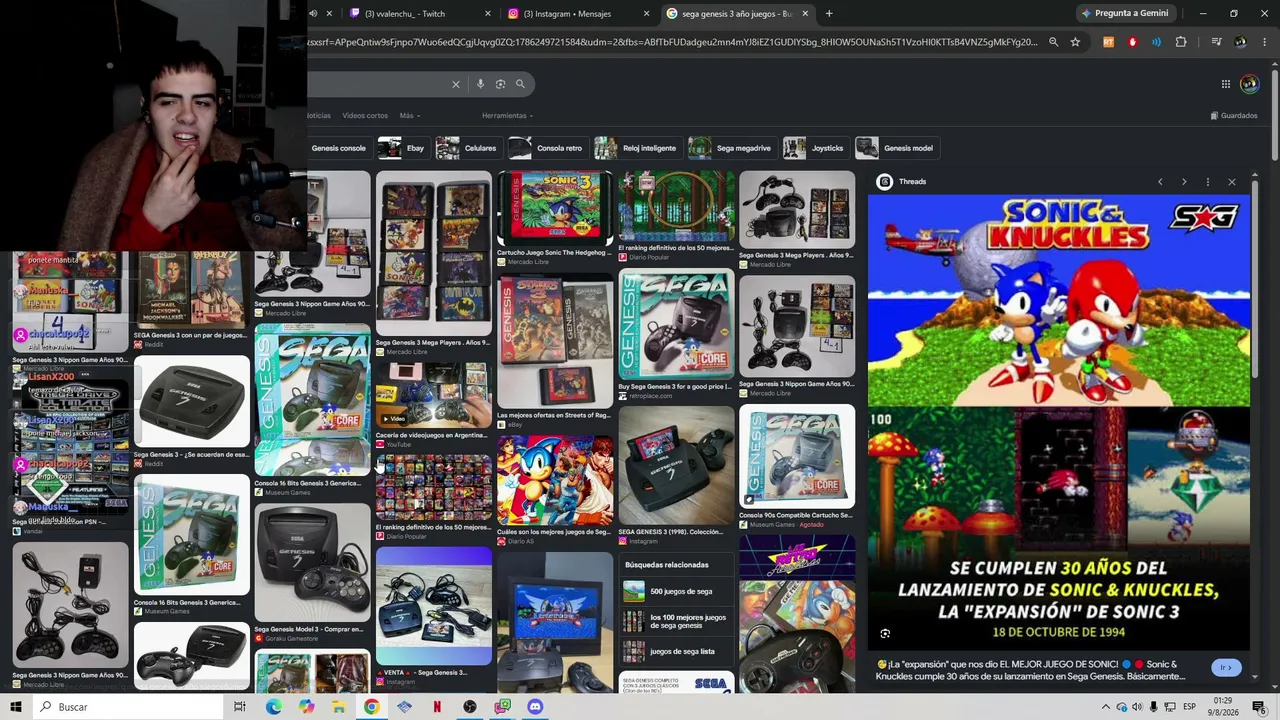Filter images by Sega megadrive chip

click(732, 148)
